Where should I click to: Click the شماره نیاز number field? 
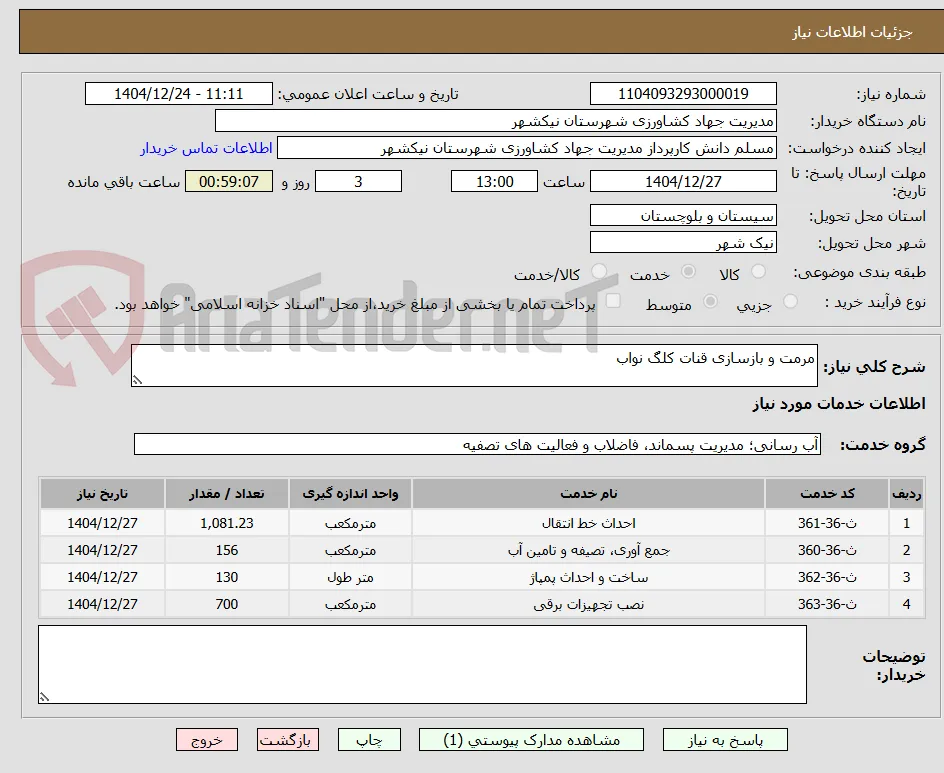point(683,94)
